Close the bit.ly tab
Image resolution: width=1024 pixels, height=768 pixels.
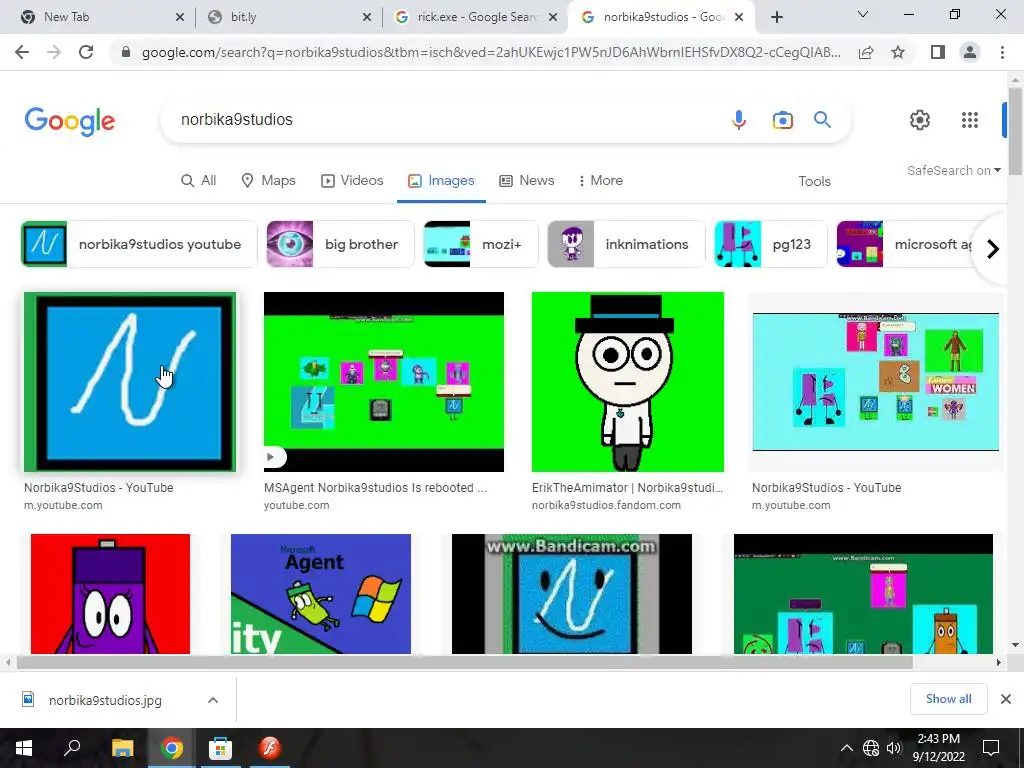pos(367,17)
